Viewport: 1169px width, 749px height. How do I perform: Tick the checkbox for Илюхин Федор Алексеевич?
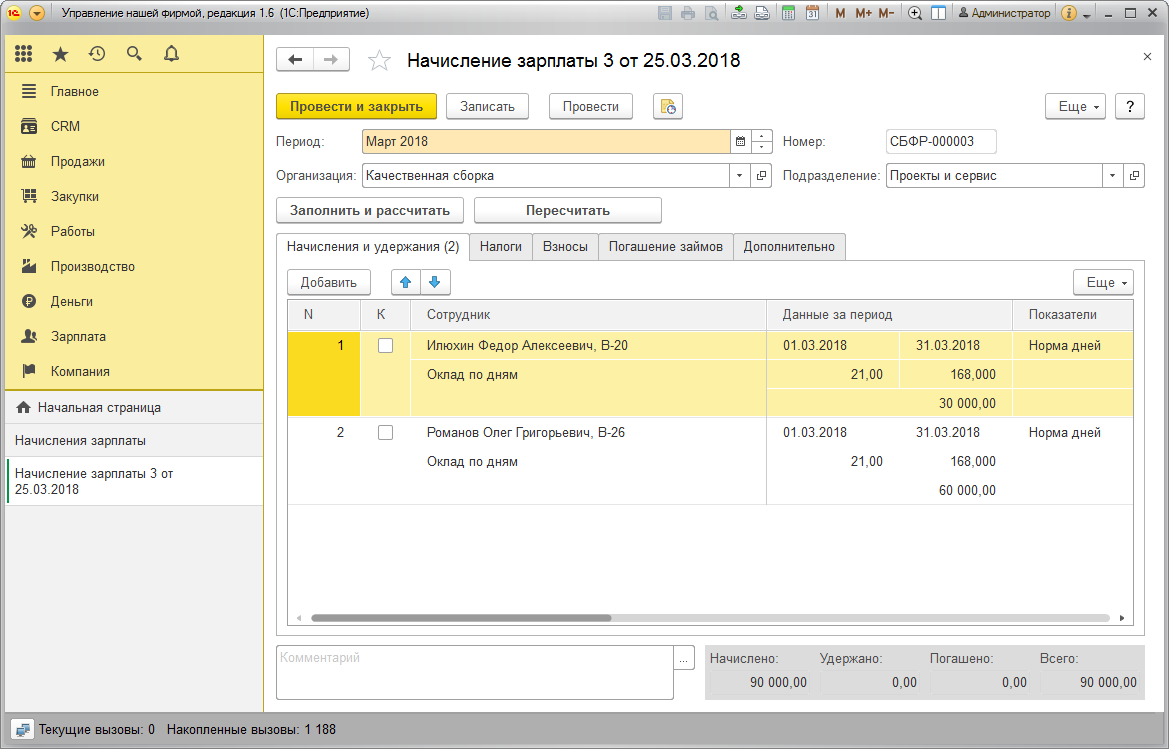[x=385, y=346]
